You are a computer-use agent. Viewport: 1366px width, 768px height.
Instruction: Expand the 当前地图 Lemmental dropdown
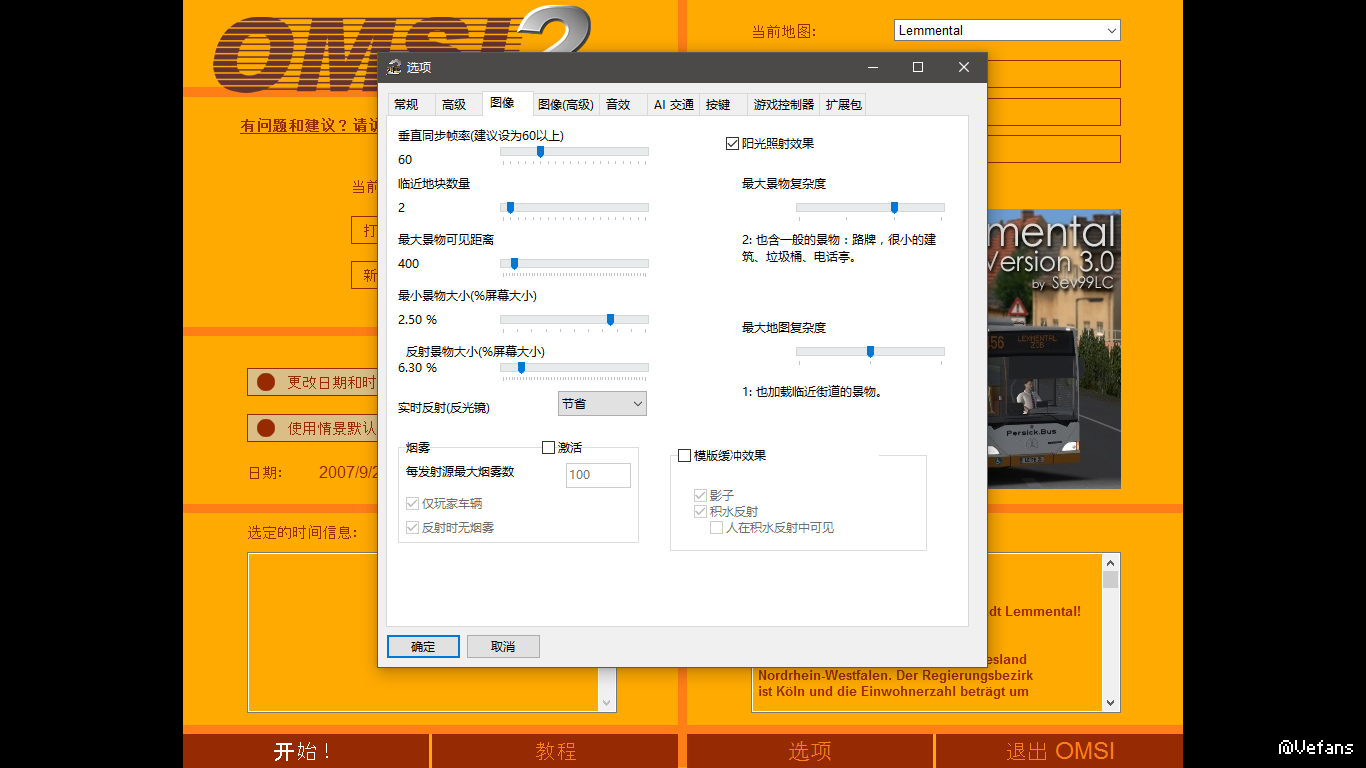pos(1007,31)
